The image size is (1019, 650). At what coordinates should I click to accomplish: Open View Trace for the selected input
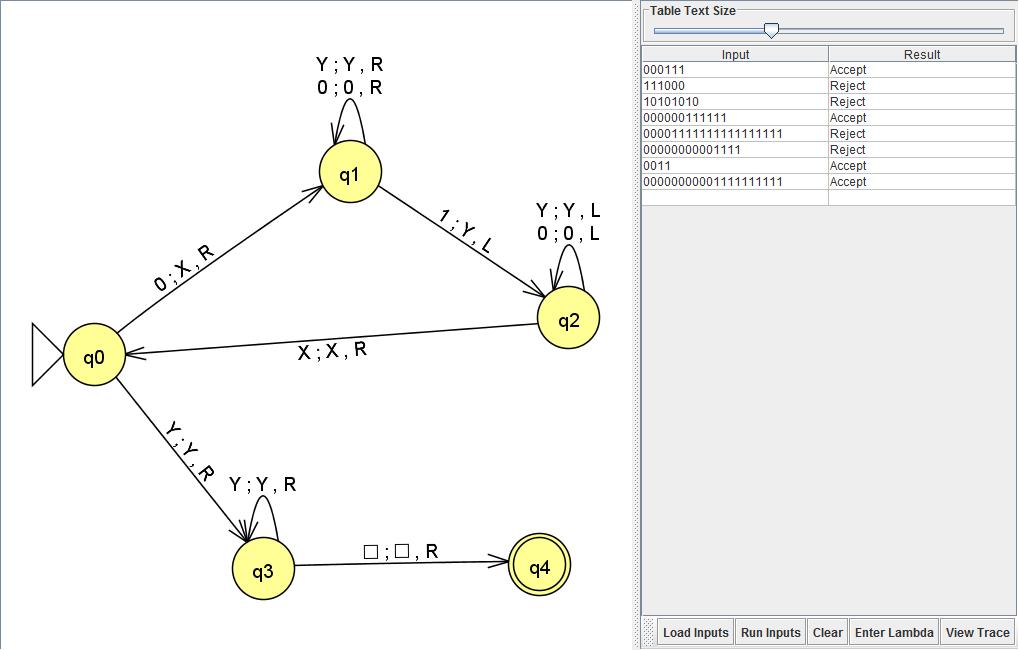977,632
